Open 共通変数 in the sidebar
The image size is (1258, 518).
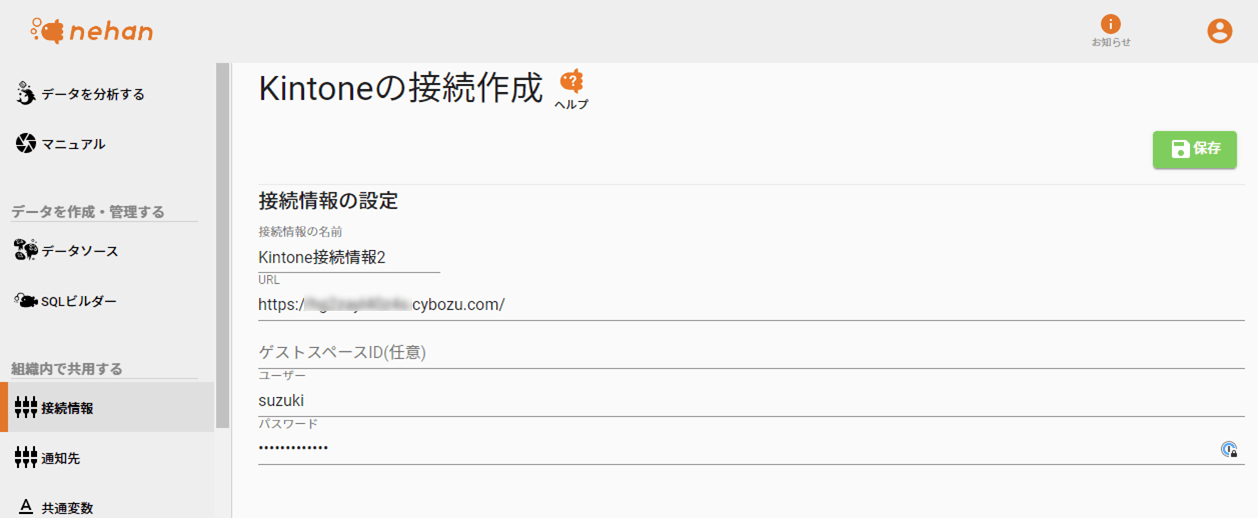pos(67,507)
